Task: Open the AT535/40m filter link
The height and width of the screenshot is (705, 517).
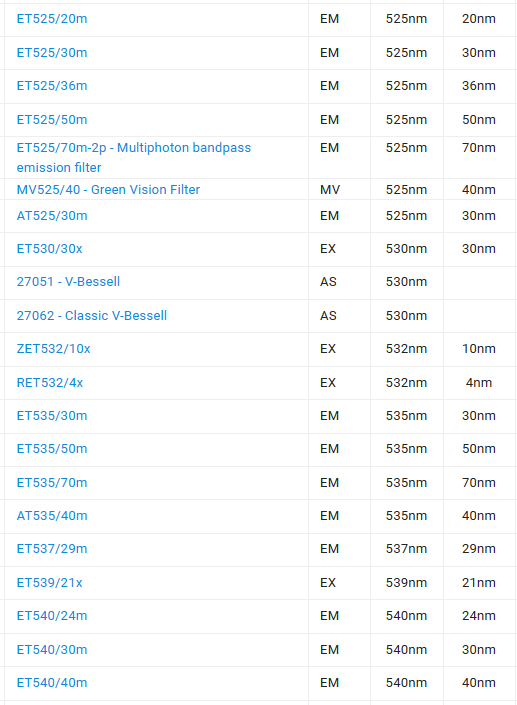Action: 52,516
